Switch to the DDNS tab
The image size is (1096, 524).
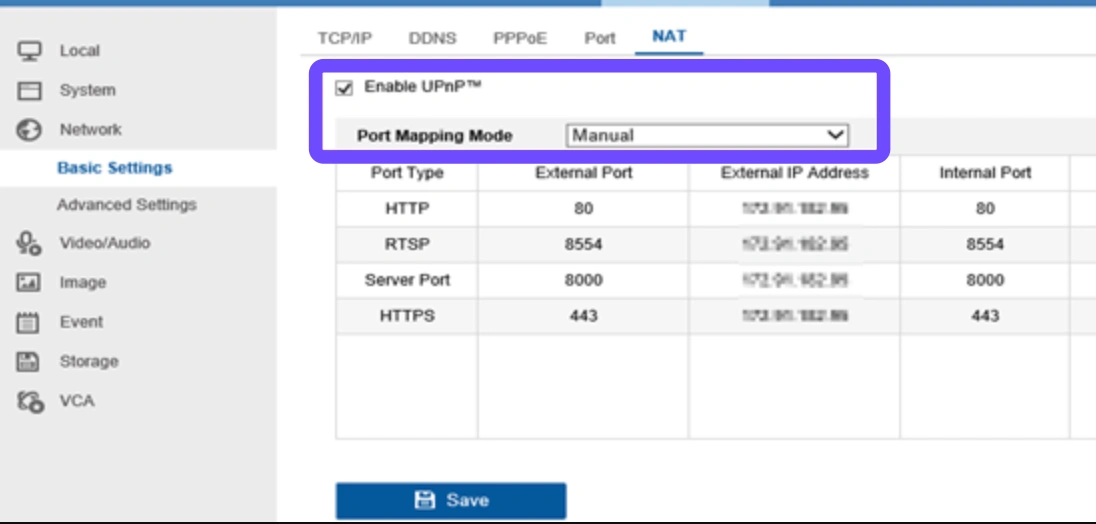point(432,38)
